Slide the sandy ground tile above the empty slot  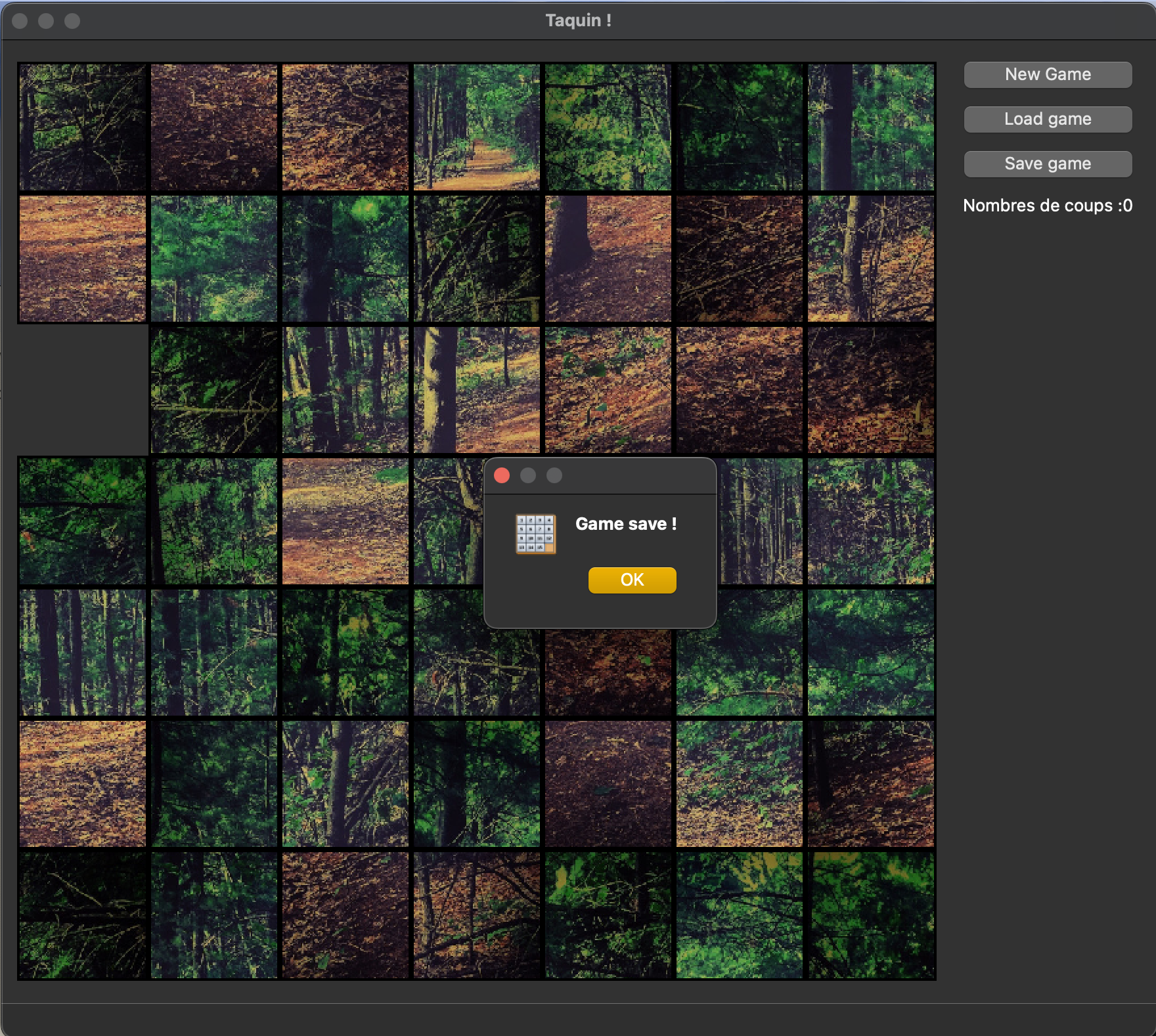pos(83,259)
